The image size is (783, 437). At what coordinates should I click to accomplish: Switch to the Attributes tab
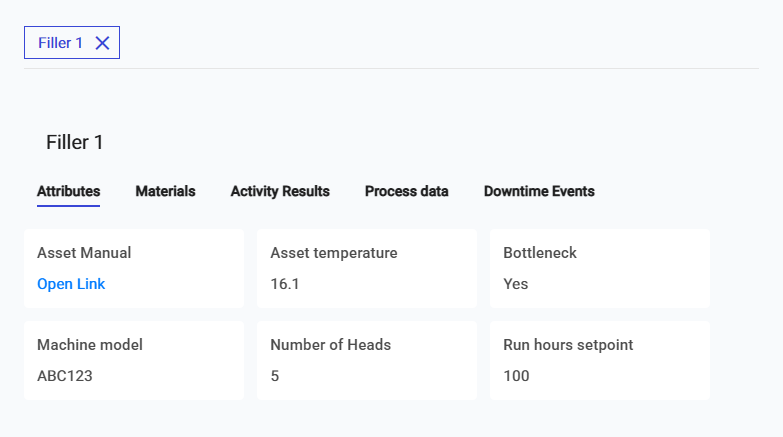tap(68, 191)
